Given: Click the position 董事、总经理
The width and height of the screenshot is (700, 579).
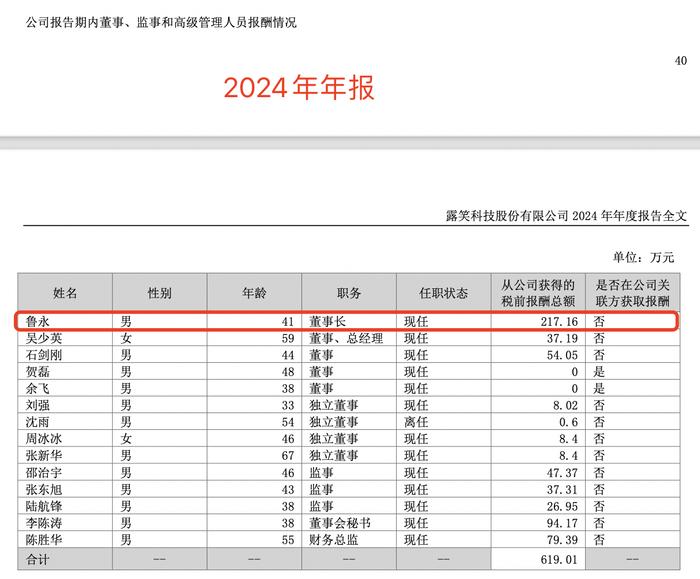Looking at the screenshot, I should (346, 338).
